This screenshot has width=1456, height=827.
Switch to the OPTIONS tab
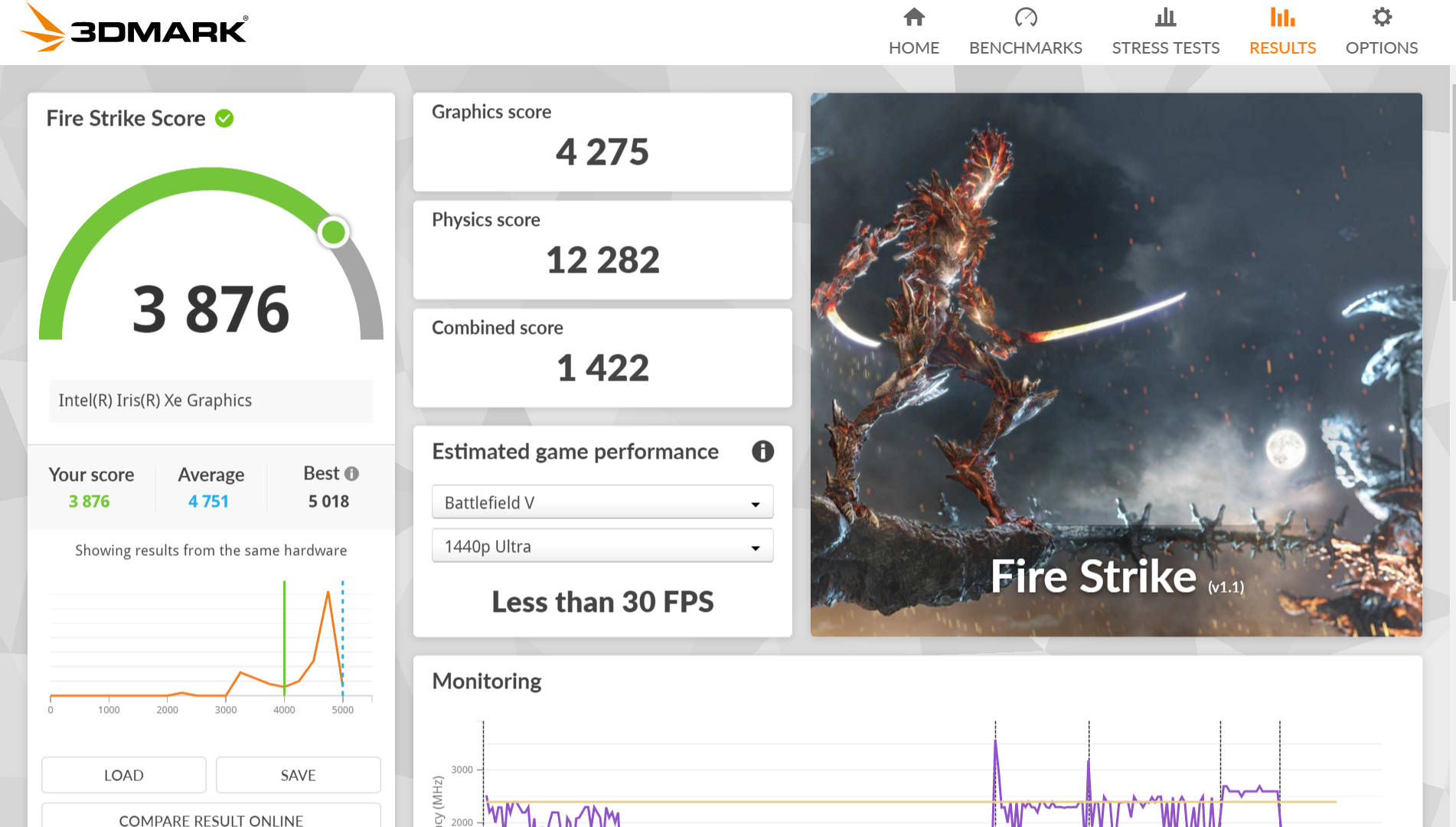1382,47
